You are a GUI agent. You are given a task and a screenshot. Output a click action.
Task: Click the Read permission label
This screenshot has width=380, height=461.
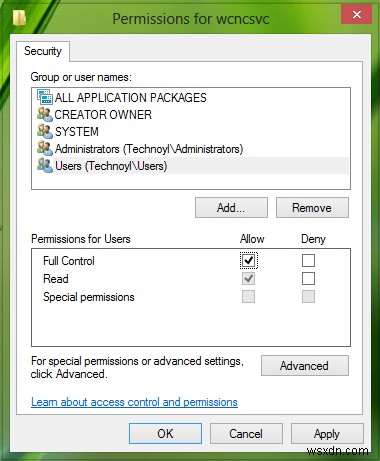tap(56, 279)
